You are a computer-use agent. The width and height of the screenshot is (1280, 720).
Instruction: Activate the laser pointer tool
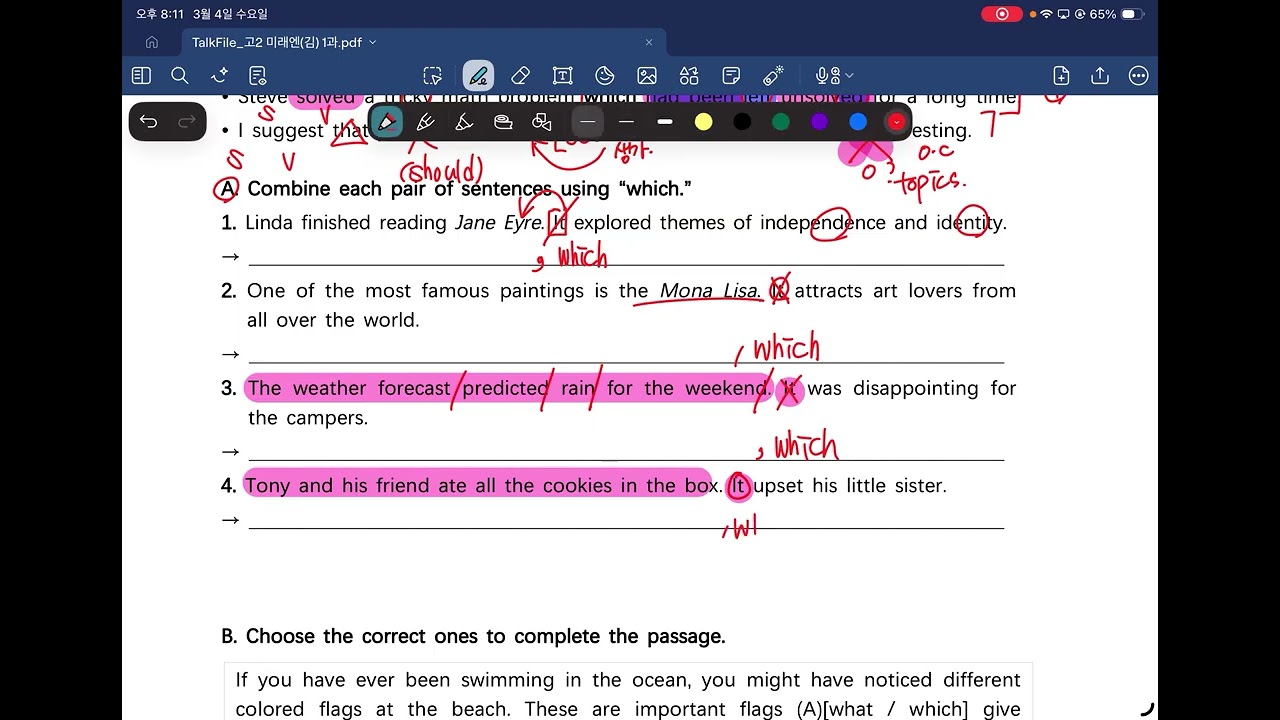(773, 76)
